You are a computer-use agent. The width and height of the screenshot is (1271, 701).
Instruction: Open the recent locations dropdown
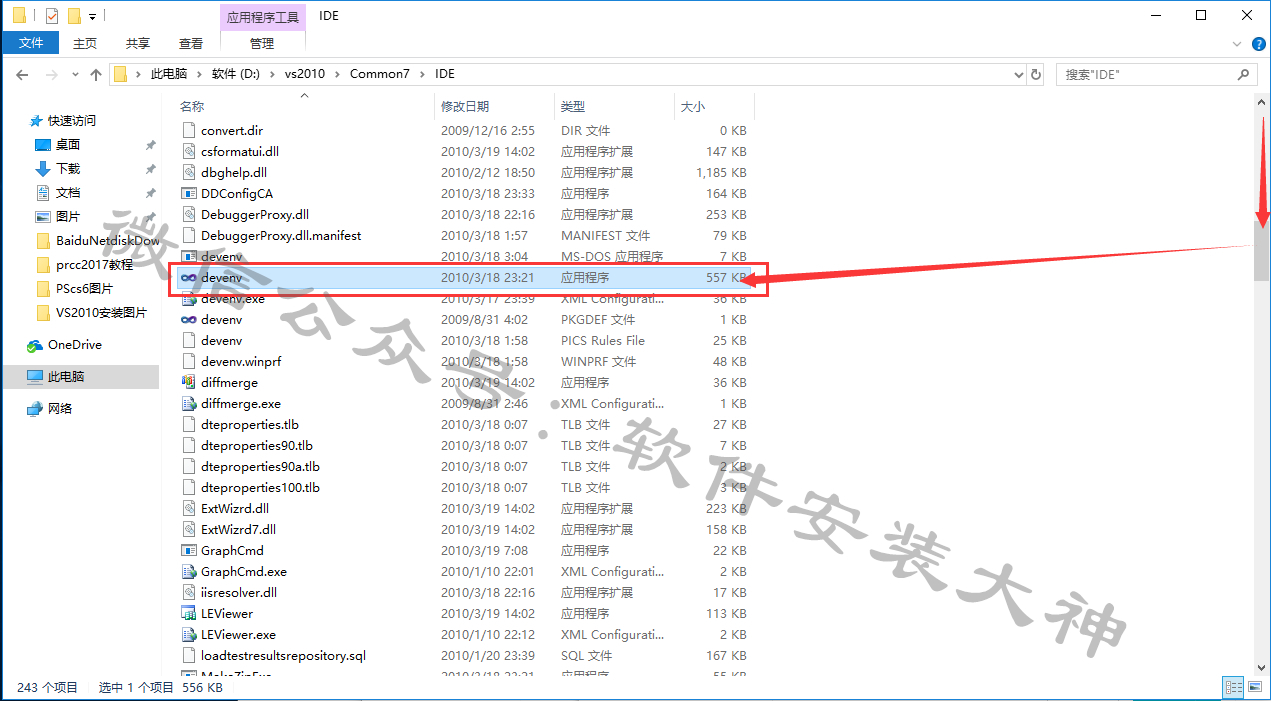(75, 75)
